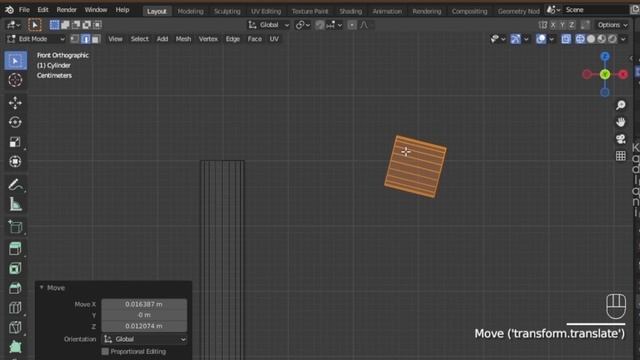The image size is (640, 360).
Task: Open the viewport Add menu
Action: point(162,39)
